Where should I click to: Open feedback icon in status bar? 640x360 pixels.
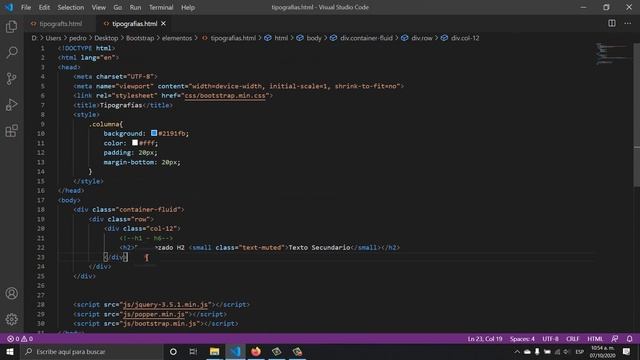tap(615, 339)
